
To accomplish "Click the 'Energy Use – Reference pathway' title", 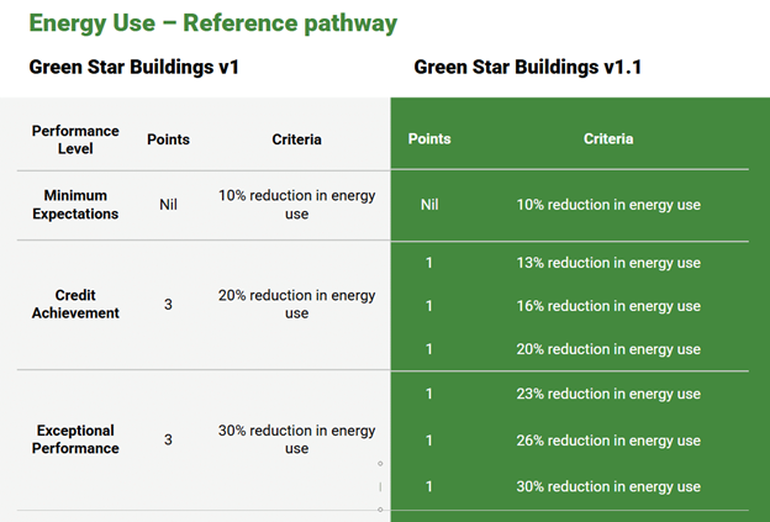I will (x=213, y=23).
